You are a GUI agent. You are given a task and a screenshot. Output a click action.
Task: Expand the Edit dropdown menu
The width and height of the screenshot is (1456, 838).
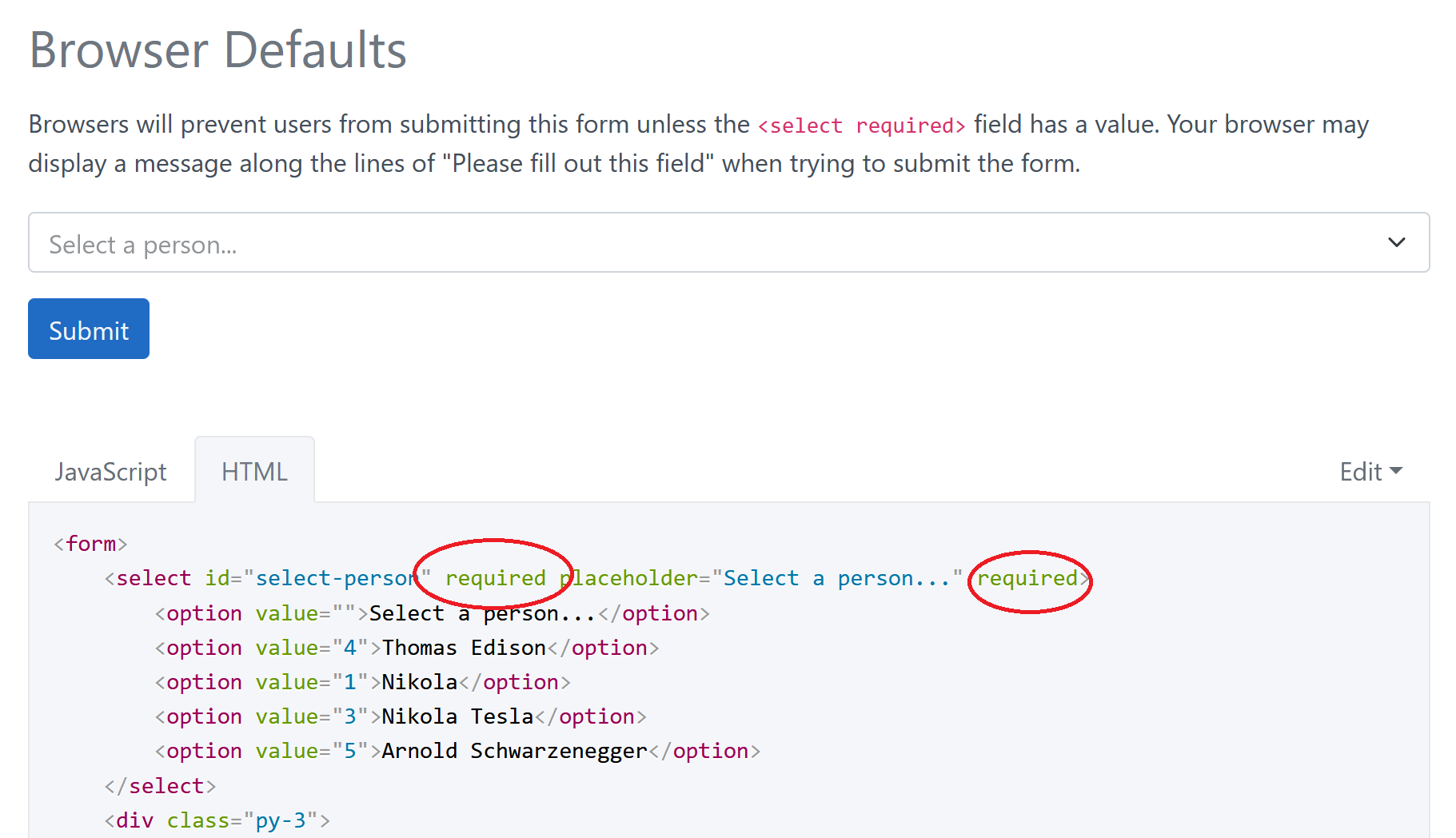pos(1370,472)
